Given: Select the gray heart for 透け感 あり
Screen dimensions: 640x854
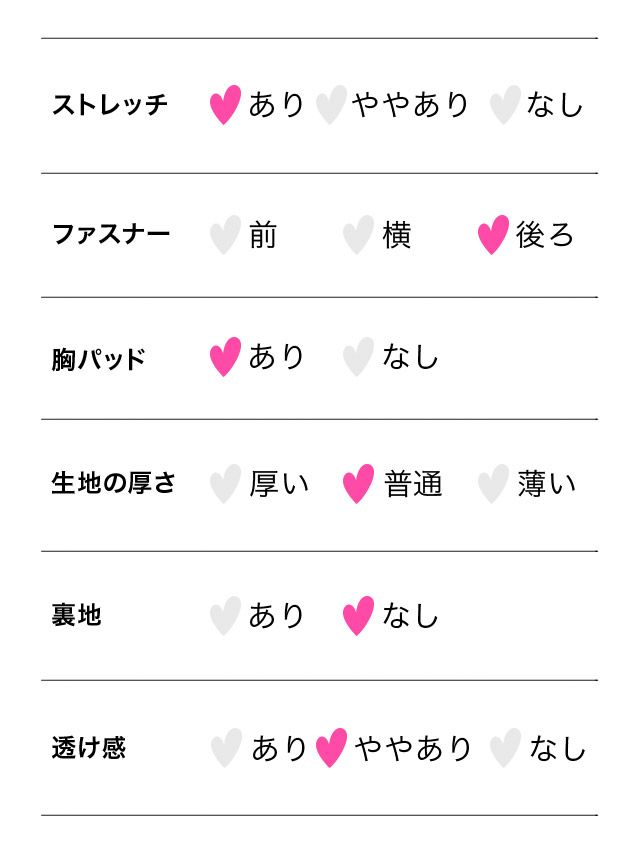Looking at the screenshot, I should (x=227, y=748).
